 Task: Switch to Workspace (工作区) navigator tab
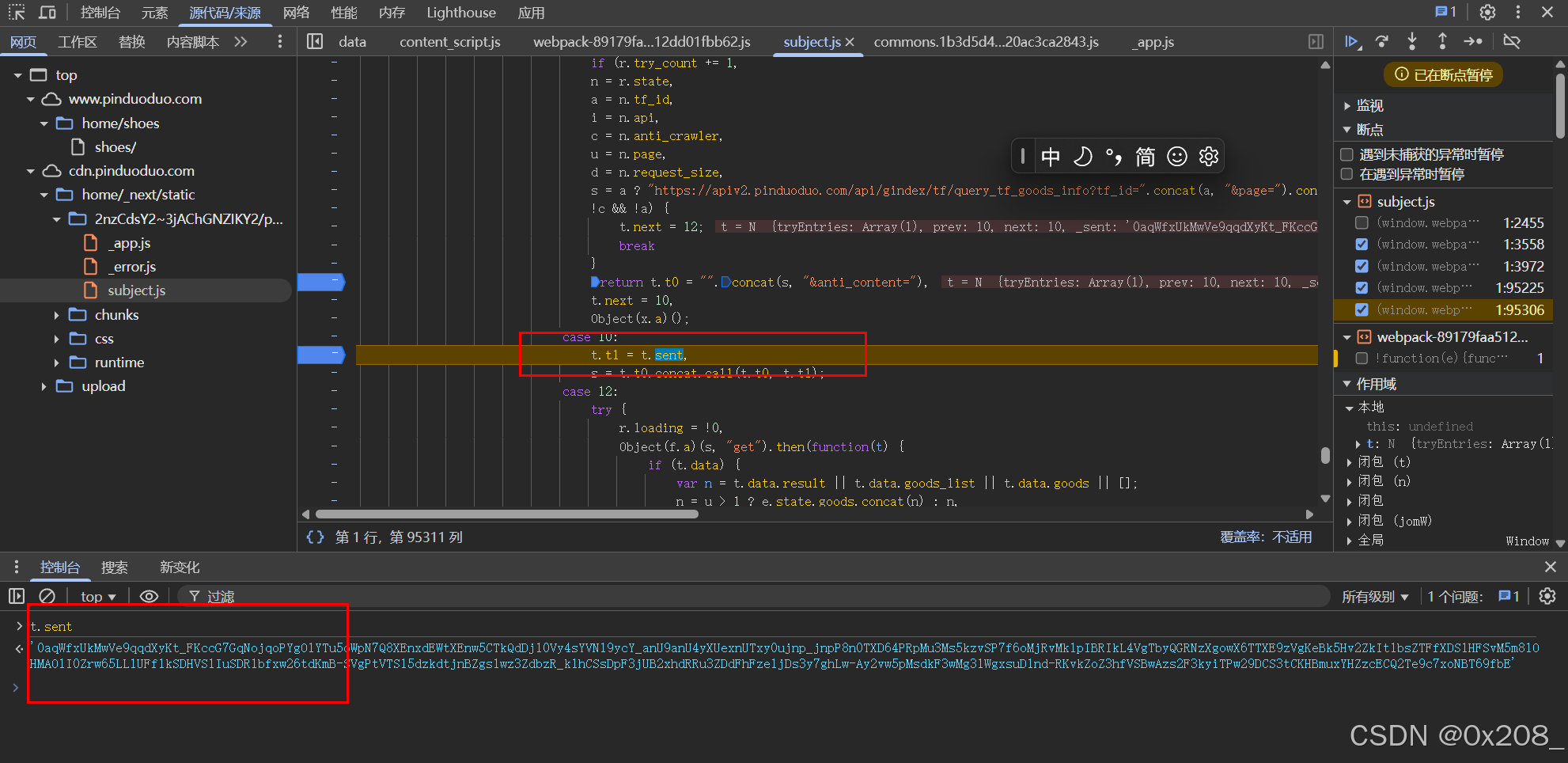78,42
